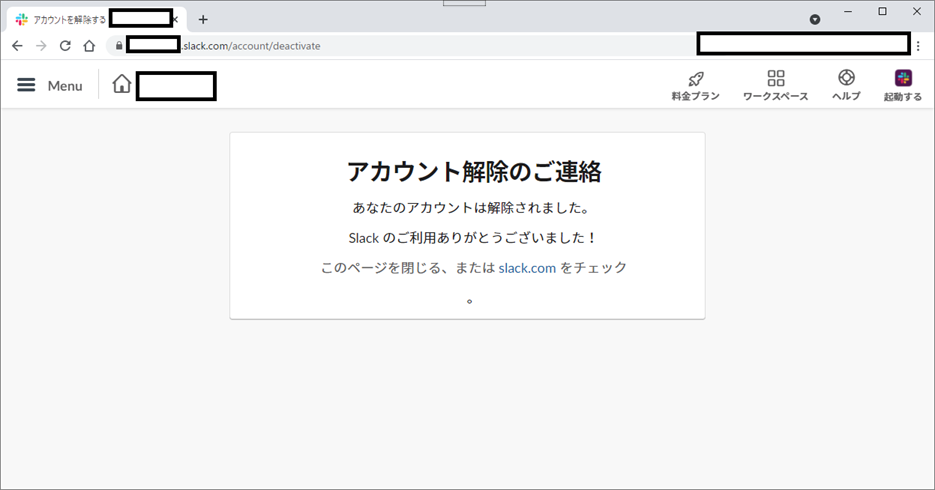Open the hamburger Menu icon
This screenshot has width=935, height=490.
click(26, 85)
